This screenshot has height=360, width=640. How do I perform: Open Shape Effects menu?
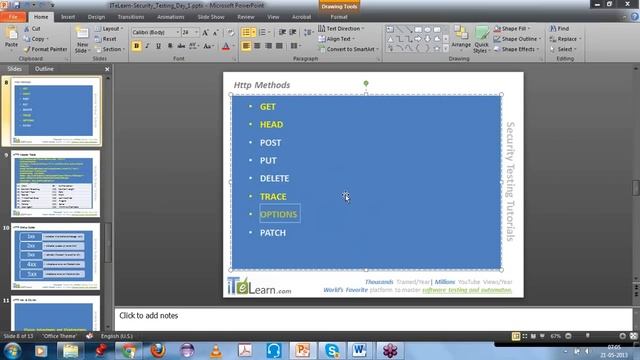516,49
